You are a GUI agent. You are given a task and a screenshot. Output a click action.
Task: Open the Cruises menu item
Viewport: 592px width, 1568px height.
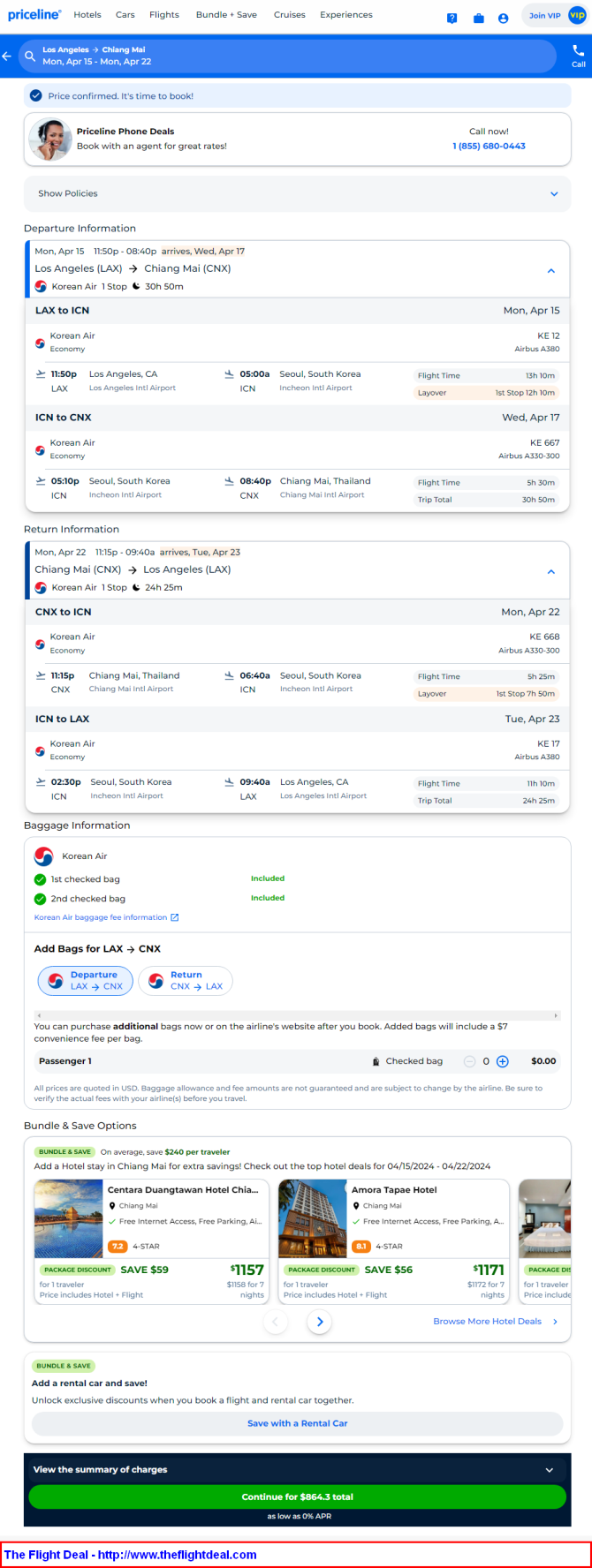[x=290, y=15]
